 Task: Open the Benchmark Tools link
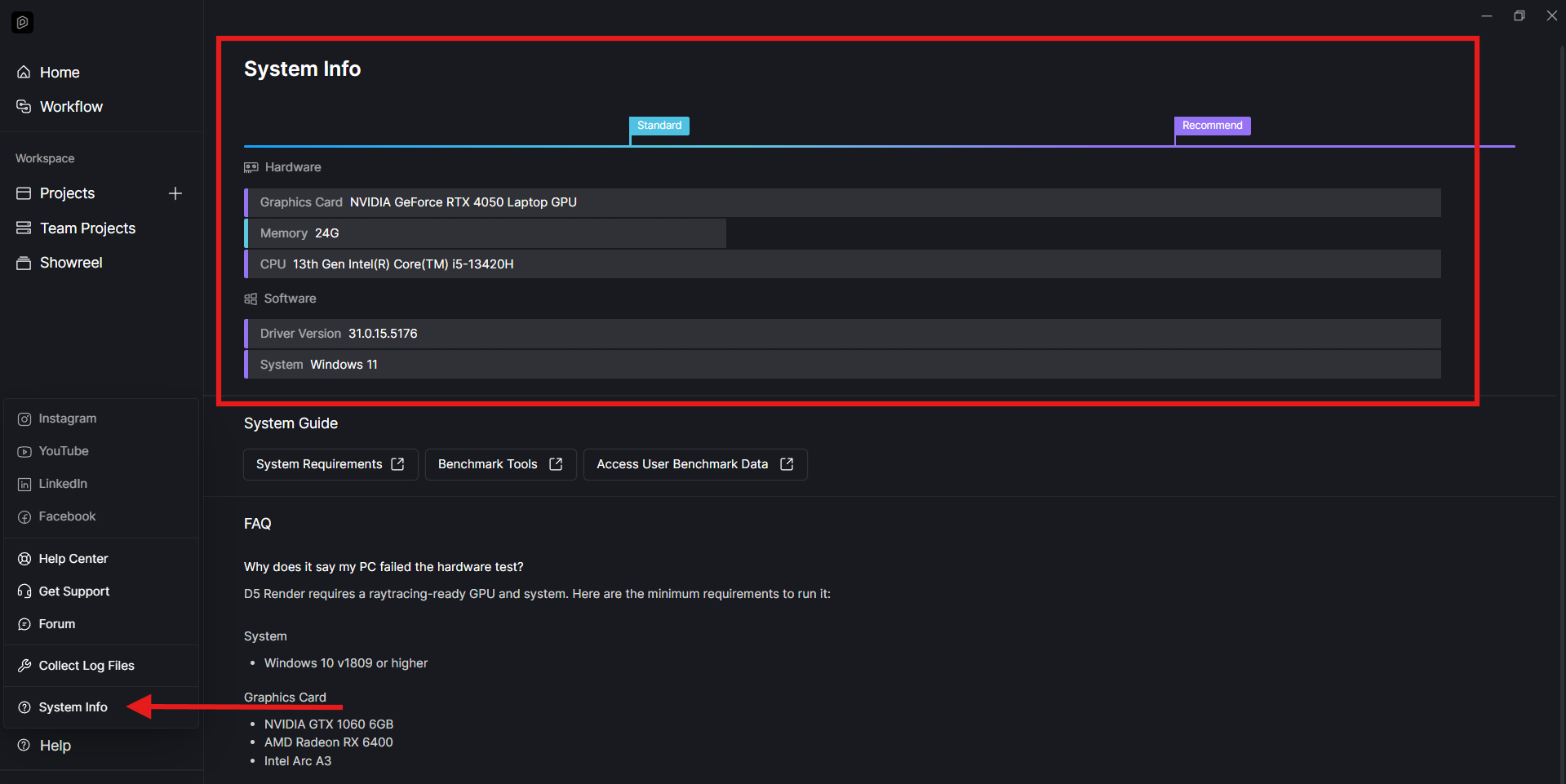tap(499, 464)
